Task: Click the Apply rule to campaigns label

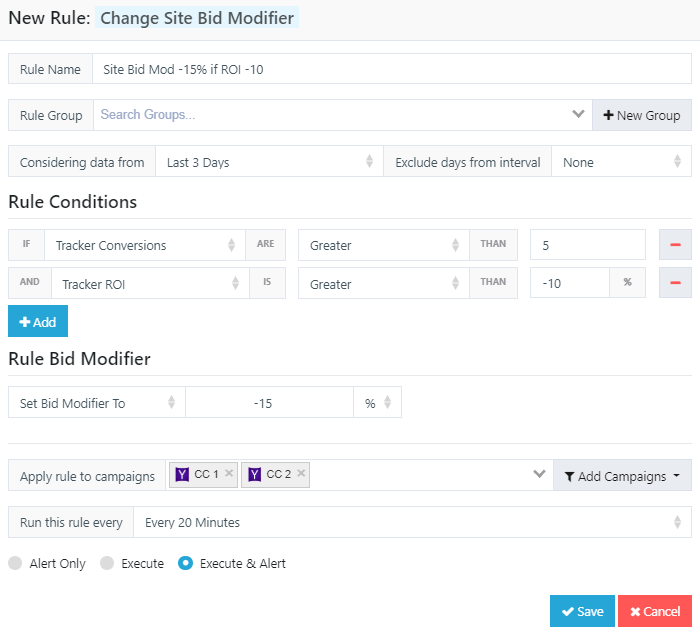Action: (x=87, y=476)
